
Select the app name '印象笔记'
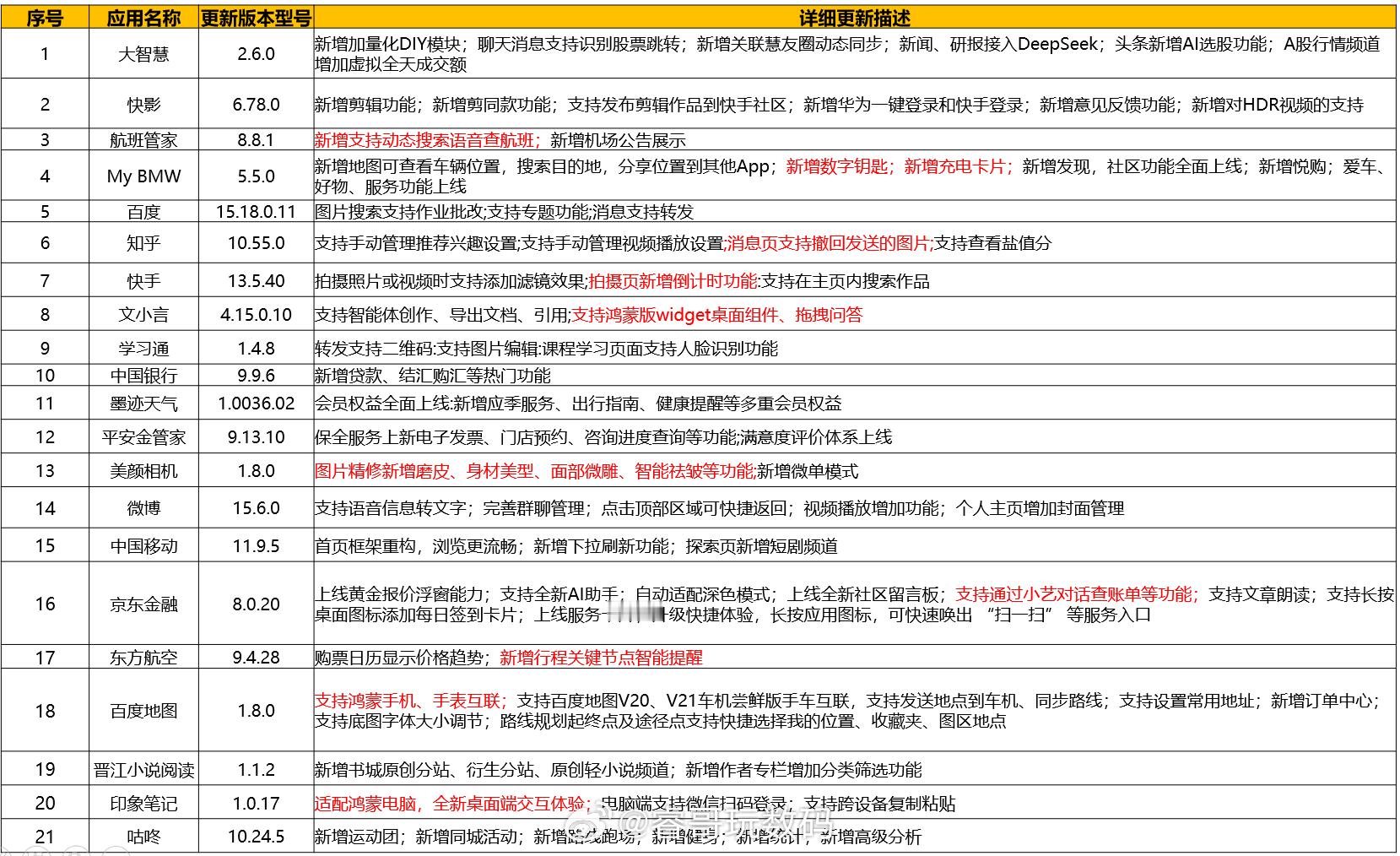143,804
